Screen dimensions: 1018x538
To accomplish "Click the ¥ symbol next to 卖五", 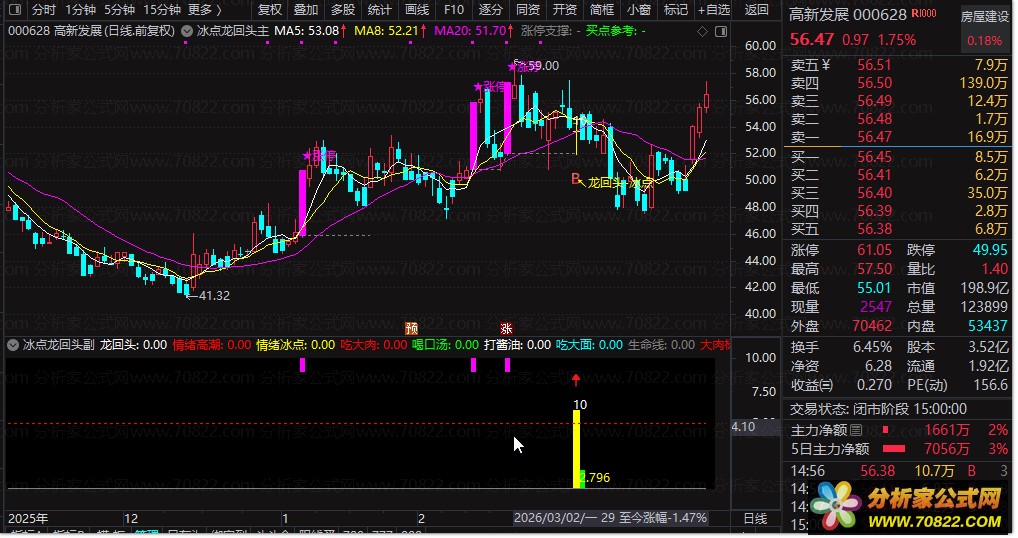I will (x=826, y=65).
